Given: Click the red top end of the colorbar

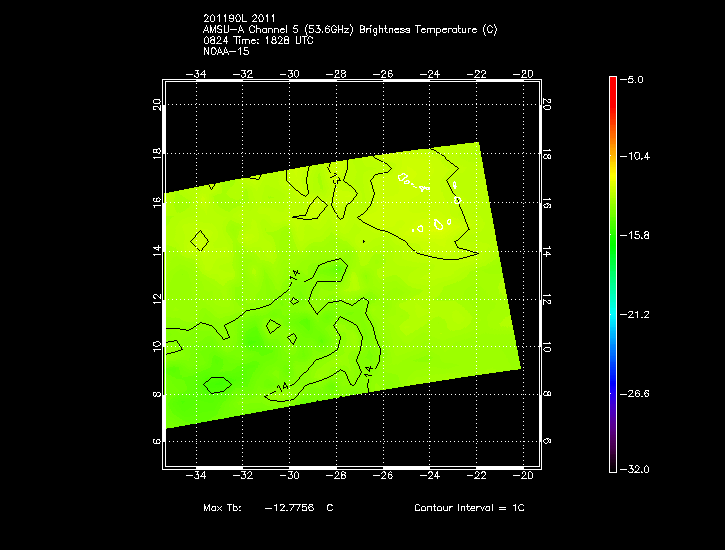Looking at the screenshot, I should click(x=612, y=80).
